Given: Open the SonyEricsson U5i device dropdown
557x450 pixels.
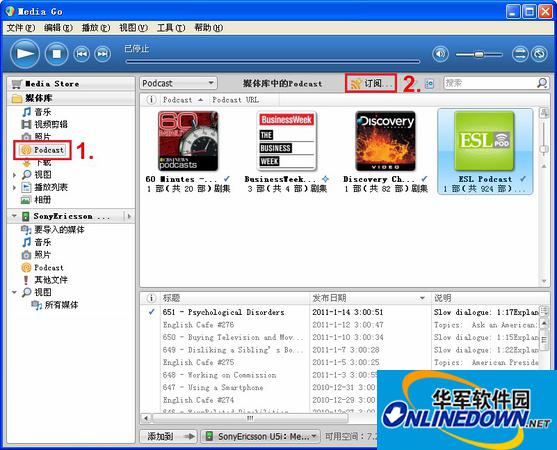Looking at the screenshot, I should pos(260,437).
